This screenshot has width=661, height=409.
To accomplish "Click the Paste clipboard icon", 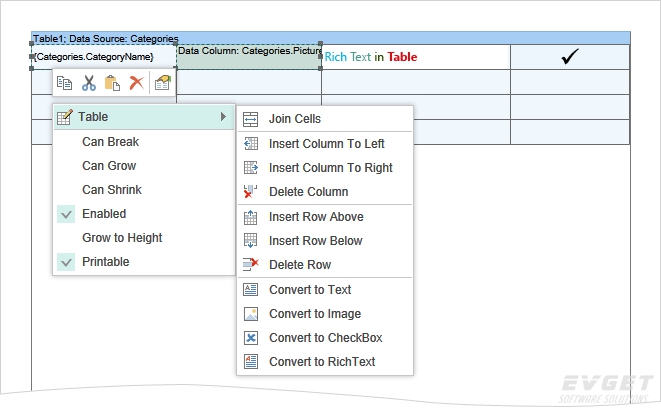I will point(112,83).
